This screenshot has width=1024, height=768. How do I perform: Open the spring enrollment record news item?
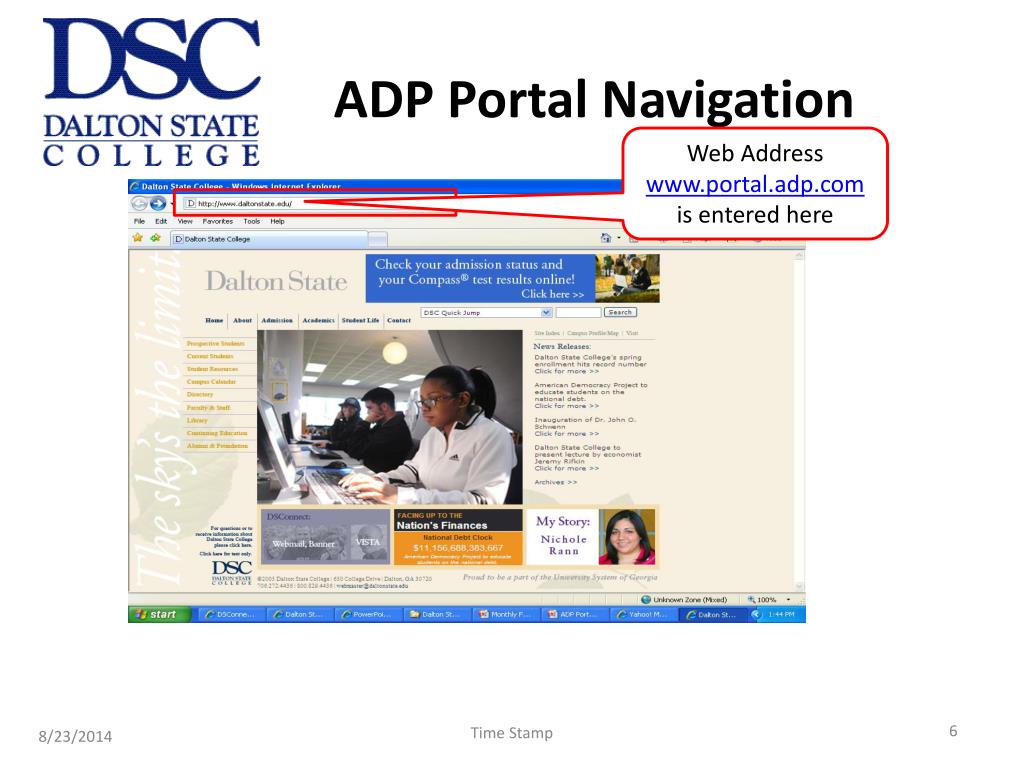tap(590, 364)
